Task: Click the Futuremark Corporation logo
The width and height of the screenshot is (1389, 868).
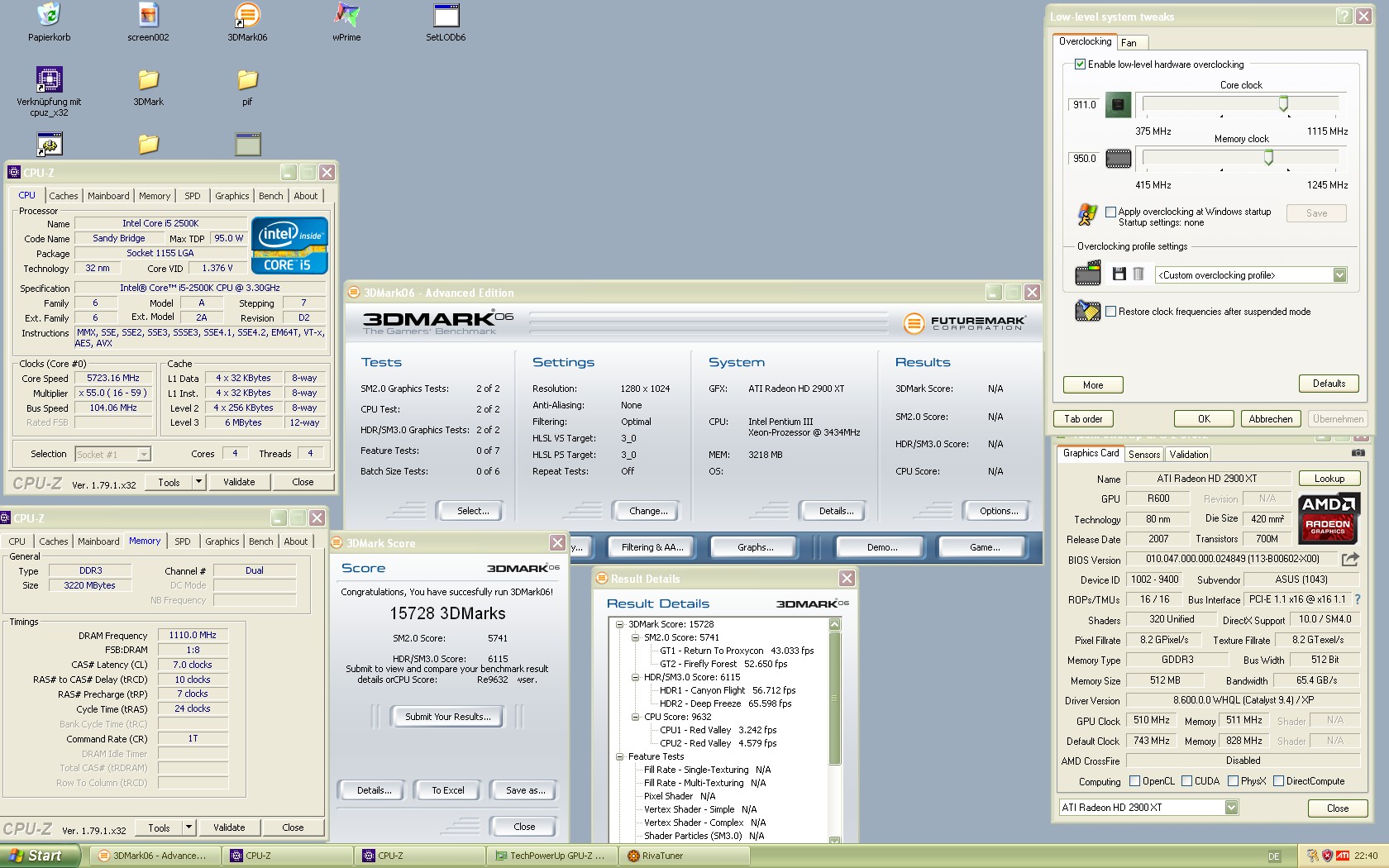Action: point(964,322)
